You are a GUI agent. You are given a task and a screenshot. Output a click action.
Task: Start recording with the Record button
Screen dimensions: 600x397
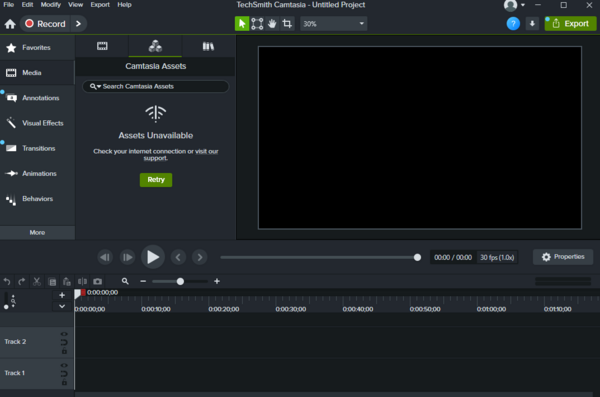46,24
